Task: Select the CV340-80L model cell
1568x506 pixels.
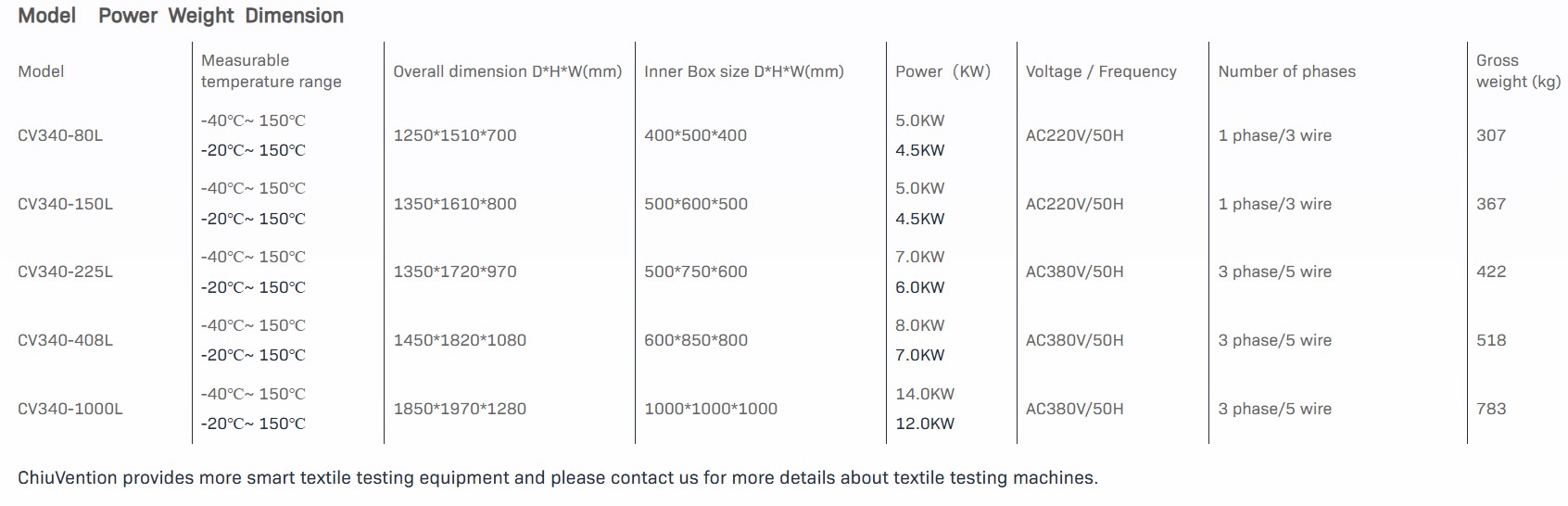Action: (60, 135)
